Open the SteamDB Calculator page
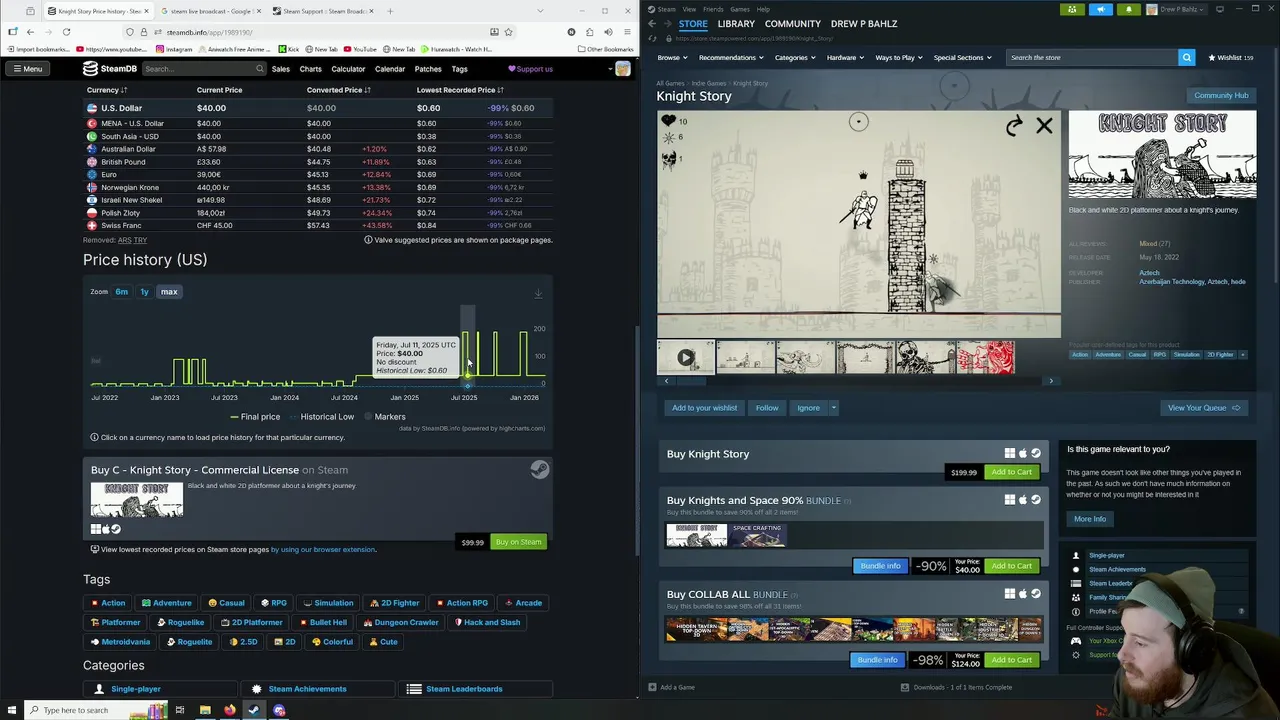This screenshot has width=1280, height=720. 348,69
